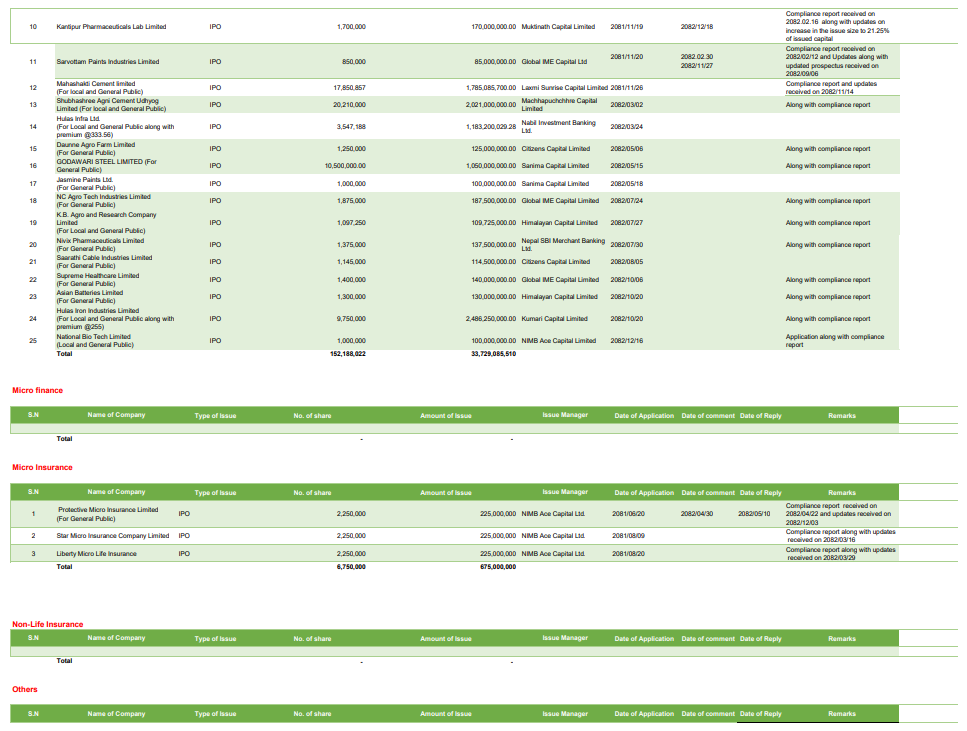Select the Kumari Capital Limited issue manager cell
Screen dimensions: 967x731
tap(555, 319)
